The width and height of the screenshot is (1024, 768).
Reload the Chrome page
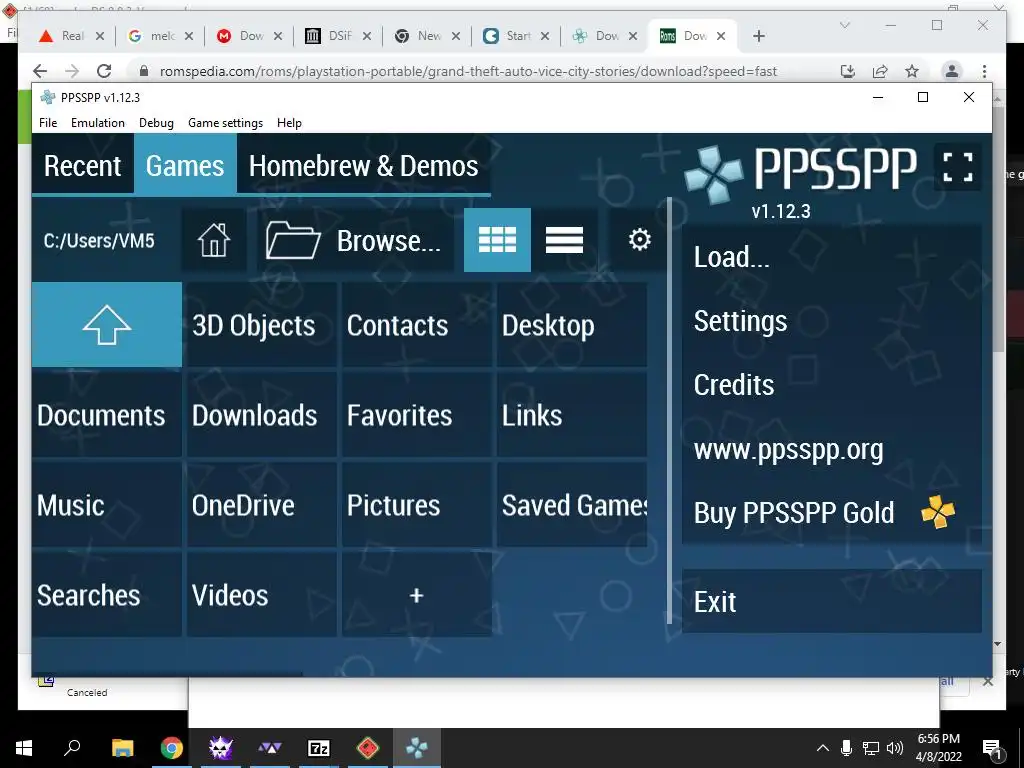(x=104, y=71)
